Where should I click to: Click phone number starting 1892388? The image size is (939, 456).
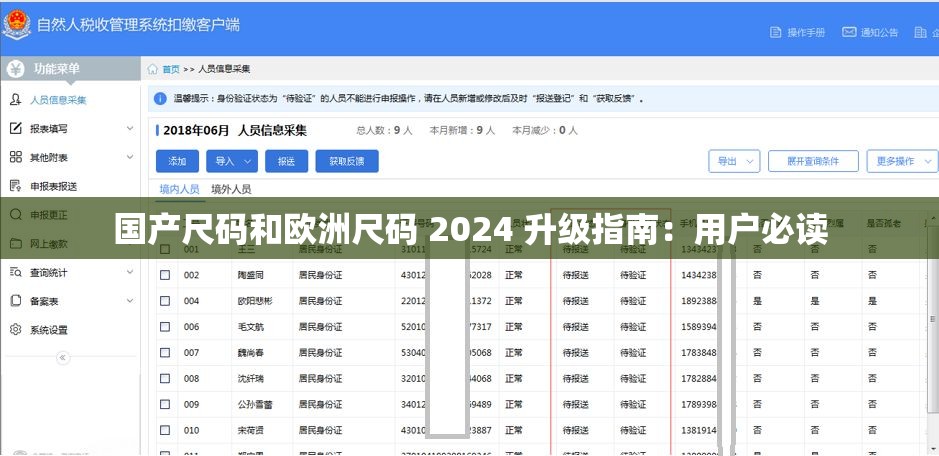point(699,301)
